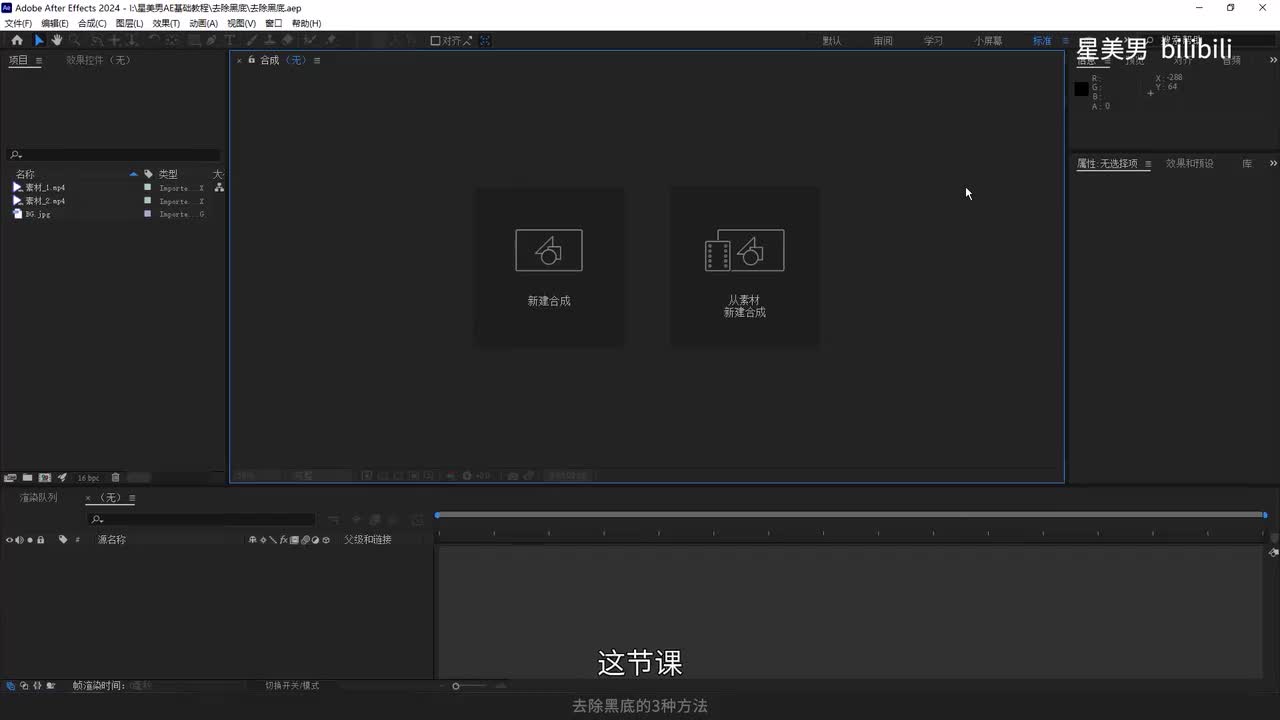Open the 合成(C) menu
1280x720 pixels.
[x=92, y=23]
